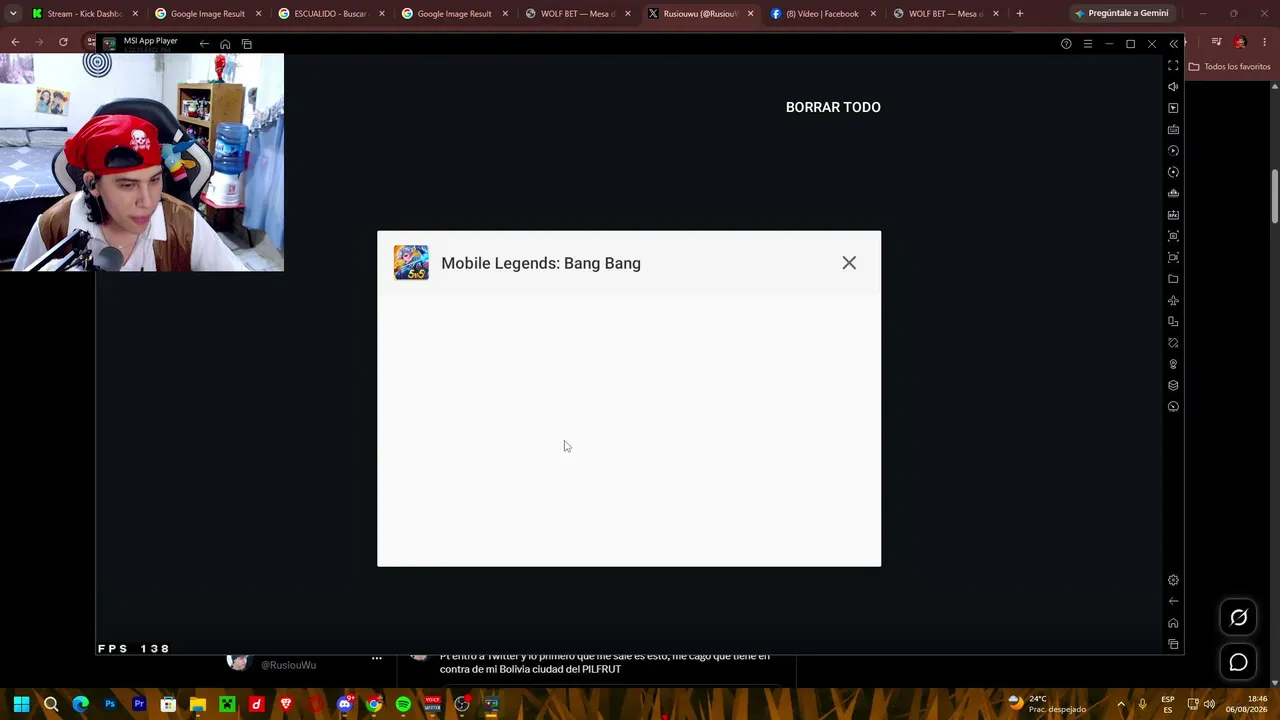Open Spotify from the taskbar
Screen dimensions: 1280x720
coord(403,704)
